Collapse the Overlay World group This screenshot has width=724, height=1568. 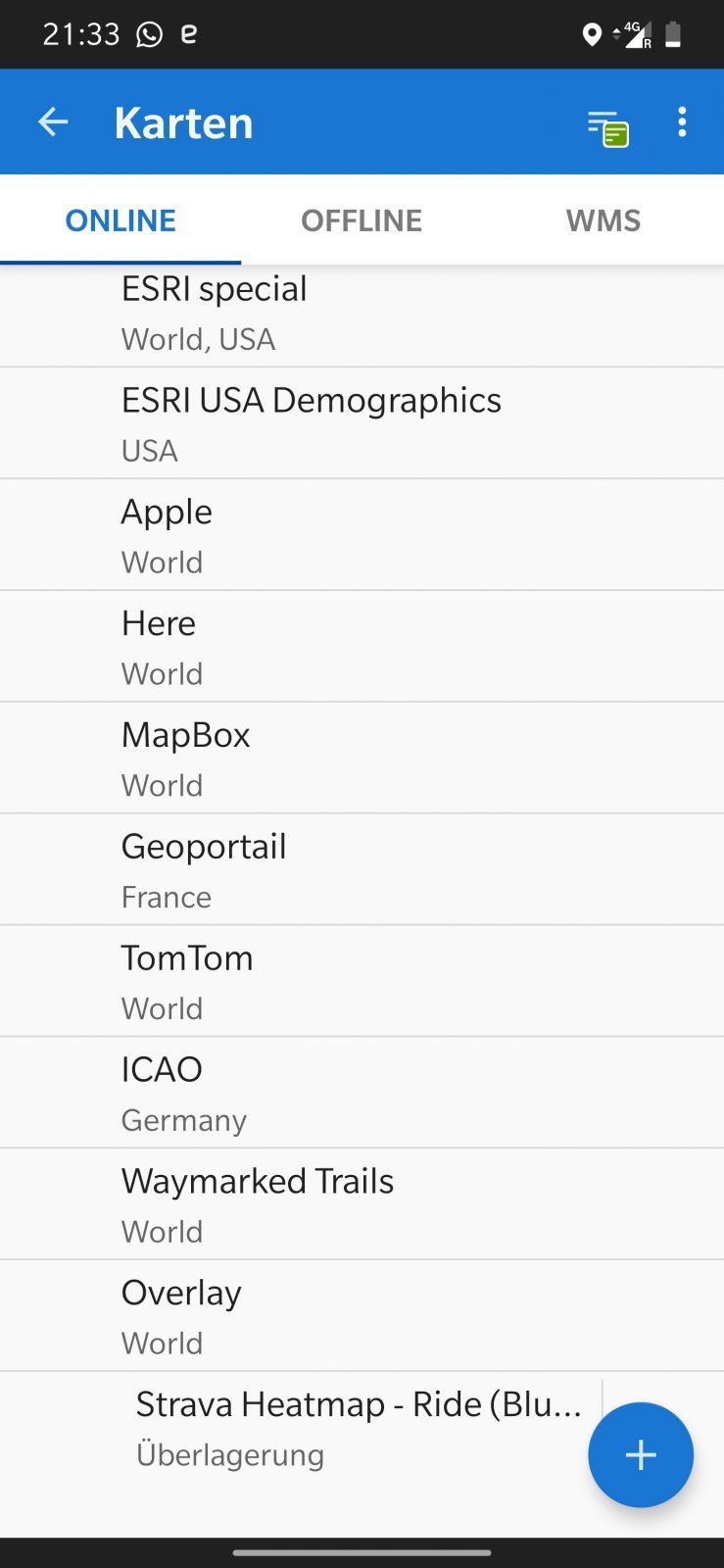point(362,1317)
